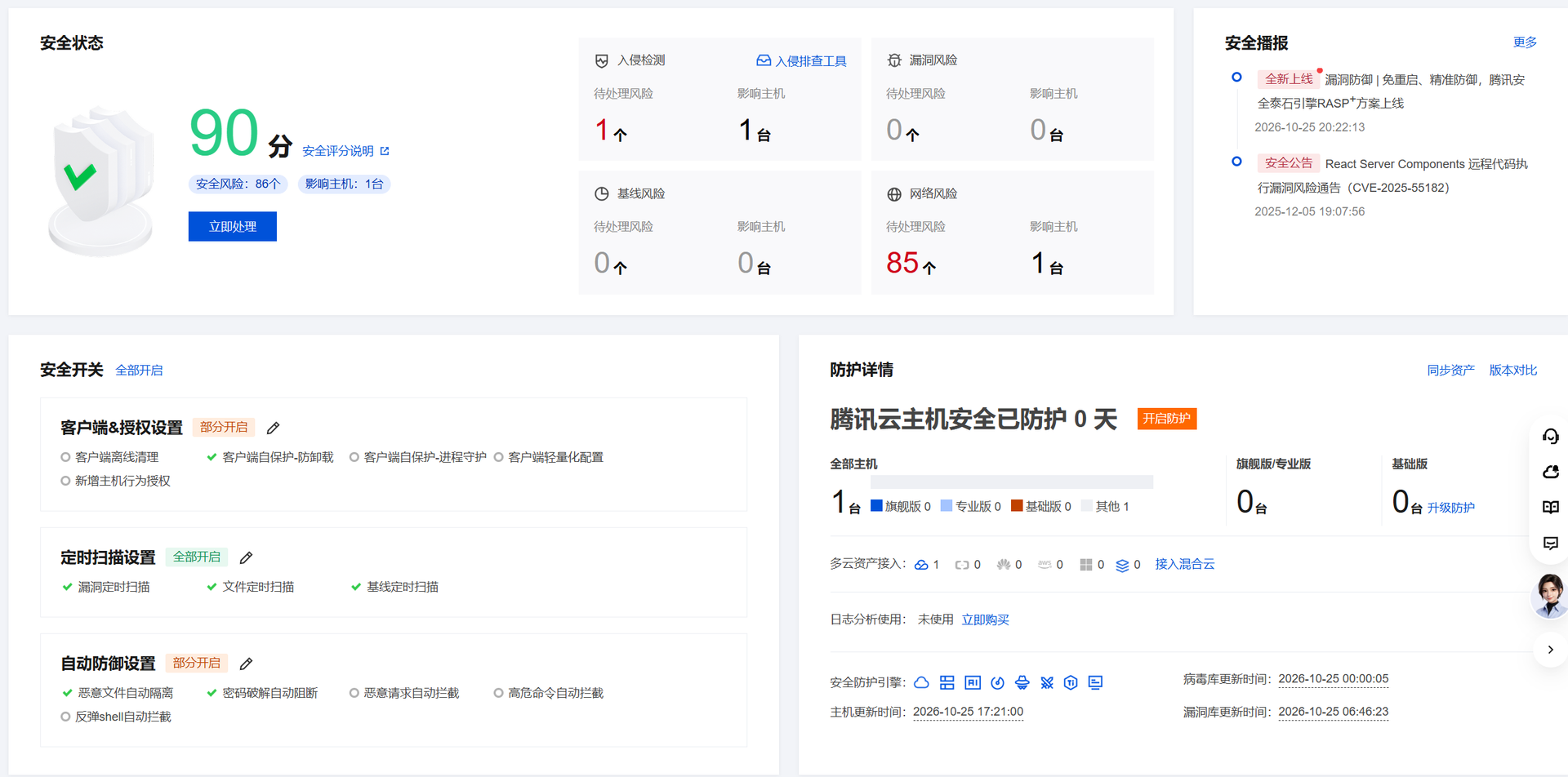Click the 全部主机 distribution bar

pos(1012,482)
